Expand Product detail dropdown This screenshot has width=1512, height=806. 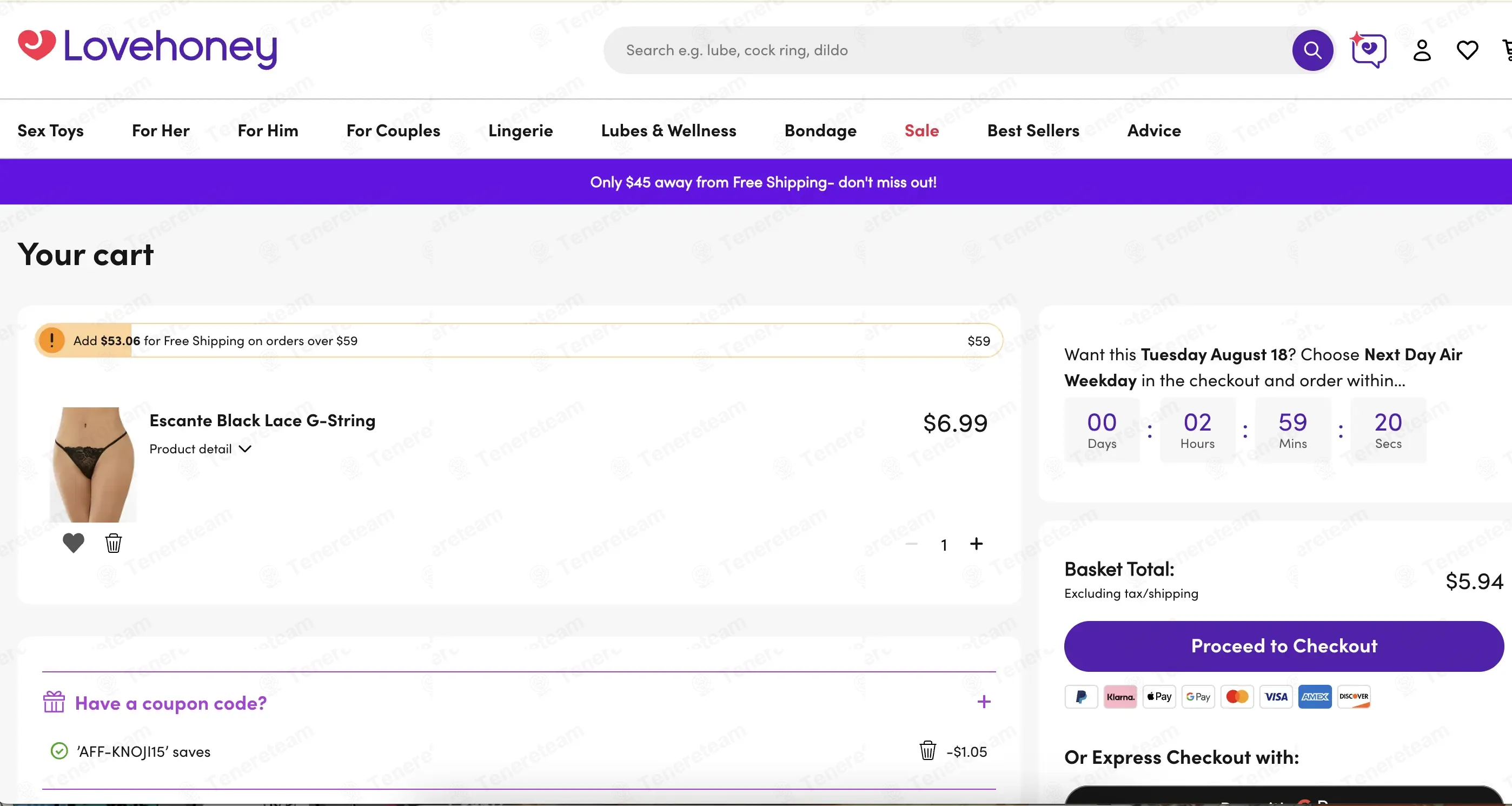click(200, 449)
